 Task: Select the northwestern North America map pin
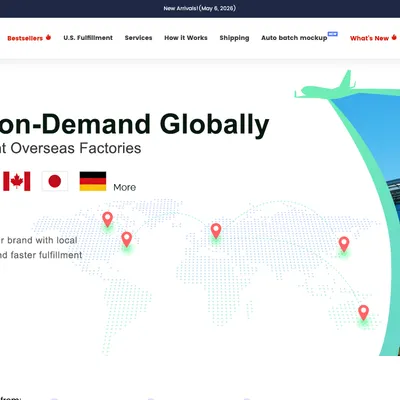pos(107,220)
